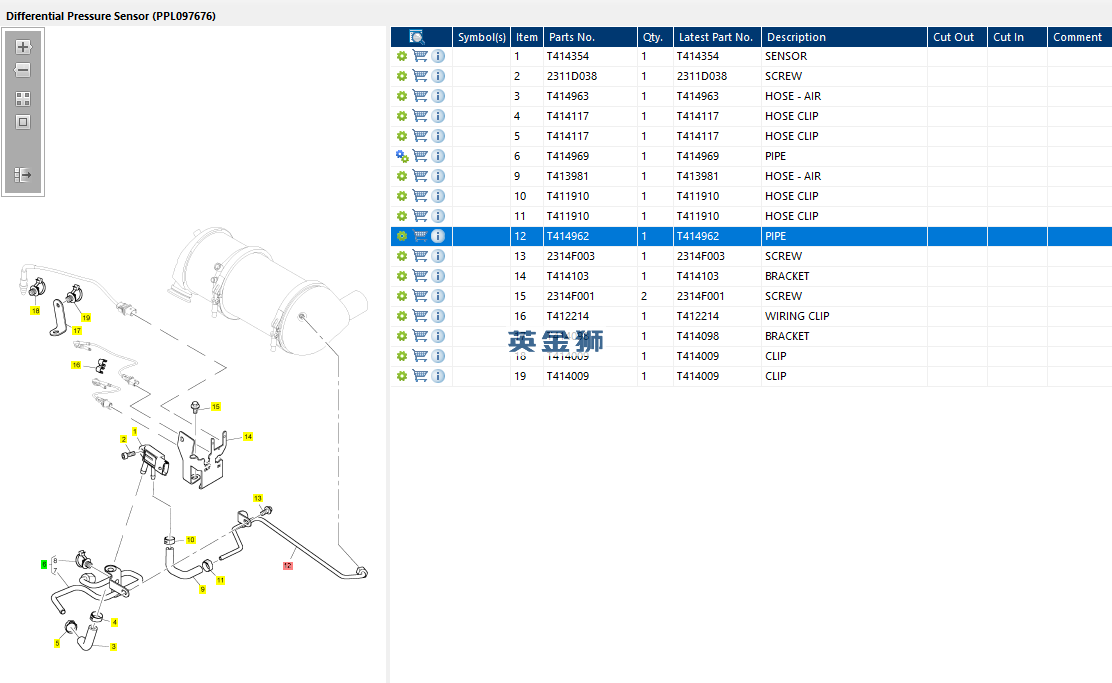Viewport: 1112px width, 683px height.
Task: Add item 10 HOSE CLIP to cart
Action: 421,196
